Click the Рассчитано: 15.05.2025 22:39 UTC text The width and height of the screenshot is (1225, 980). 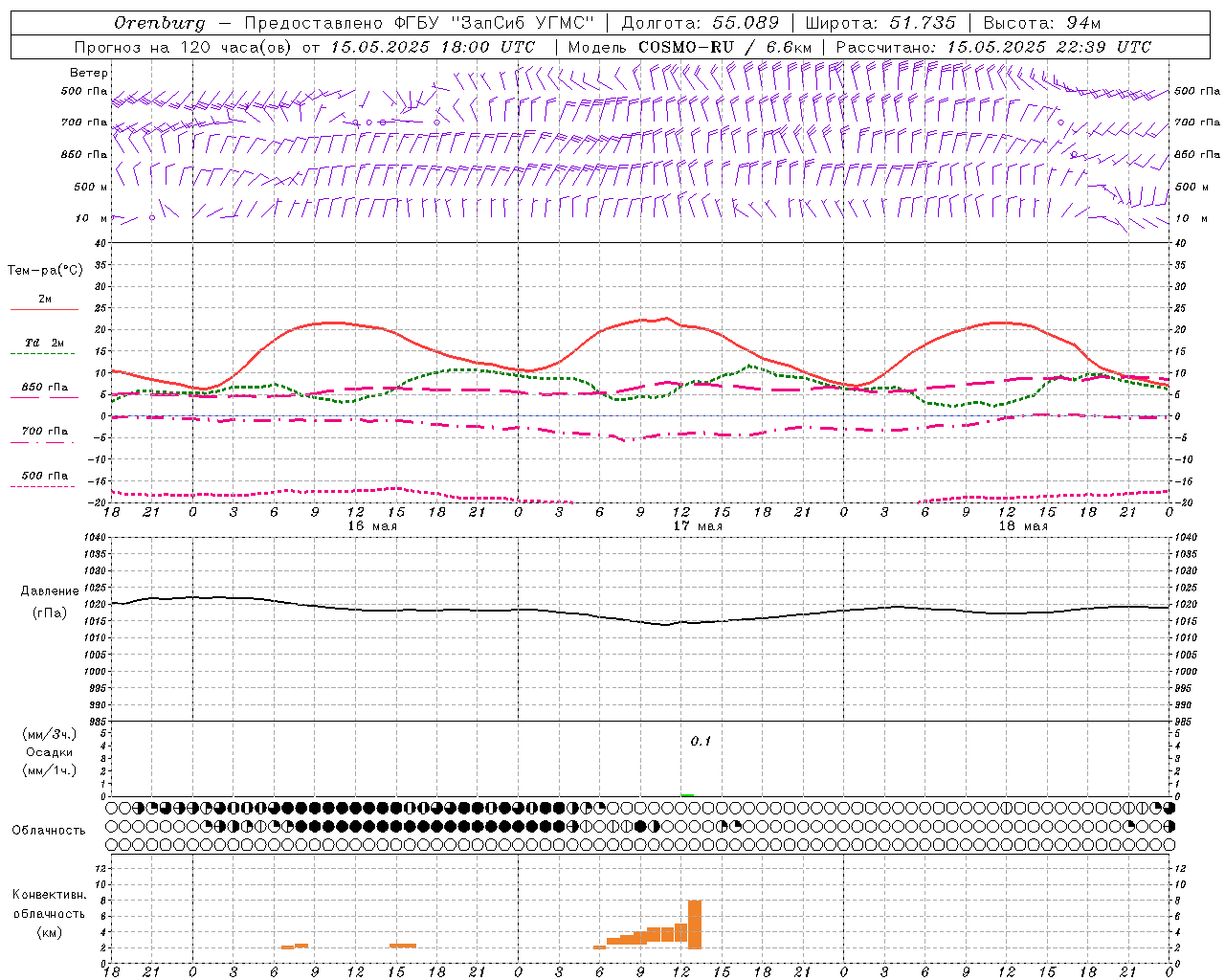(x=993, y=47)
